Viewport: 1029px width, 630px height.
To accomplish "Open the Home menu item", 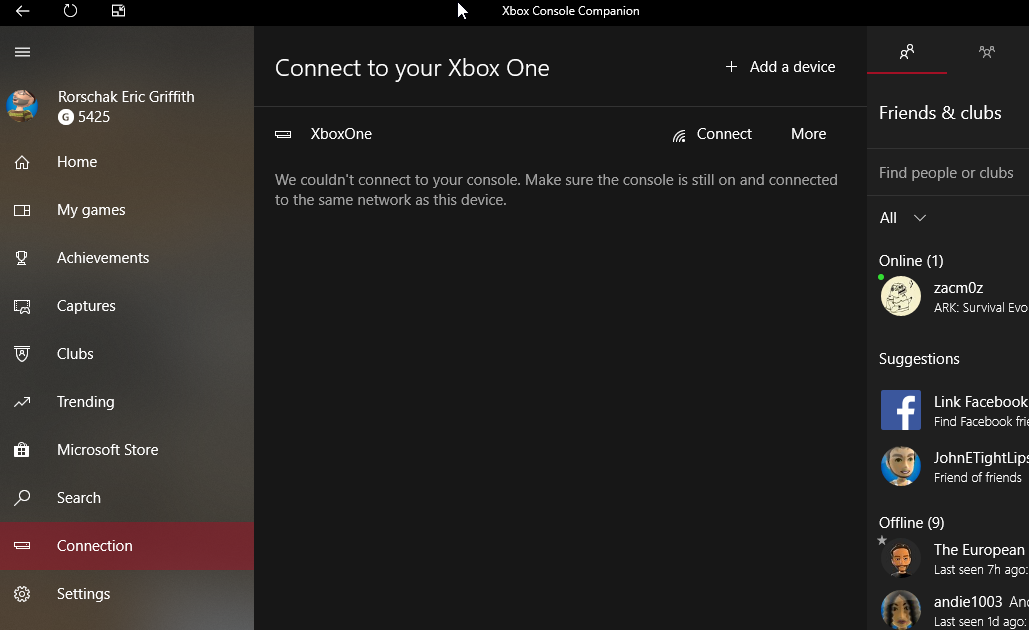I will click(77, 161).
